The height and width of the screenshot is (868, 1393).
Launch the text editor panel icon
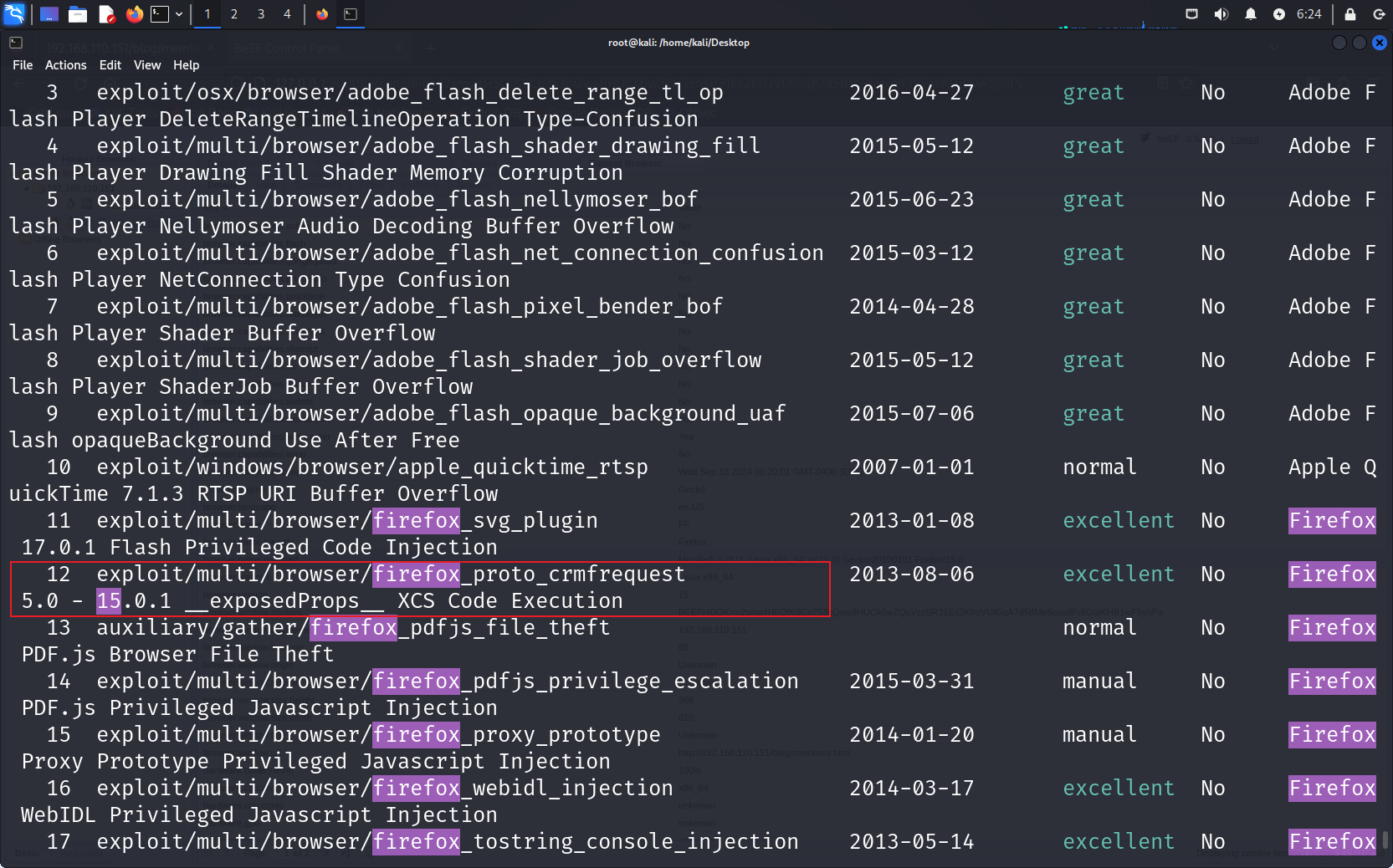pos(106,13)
